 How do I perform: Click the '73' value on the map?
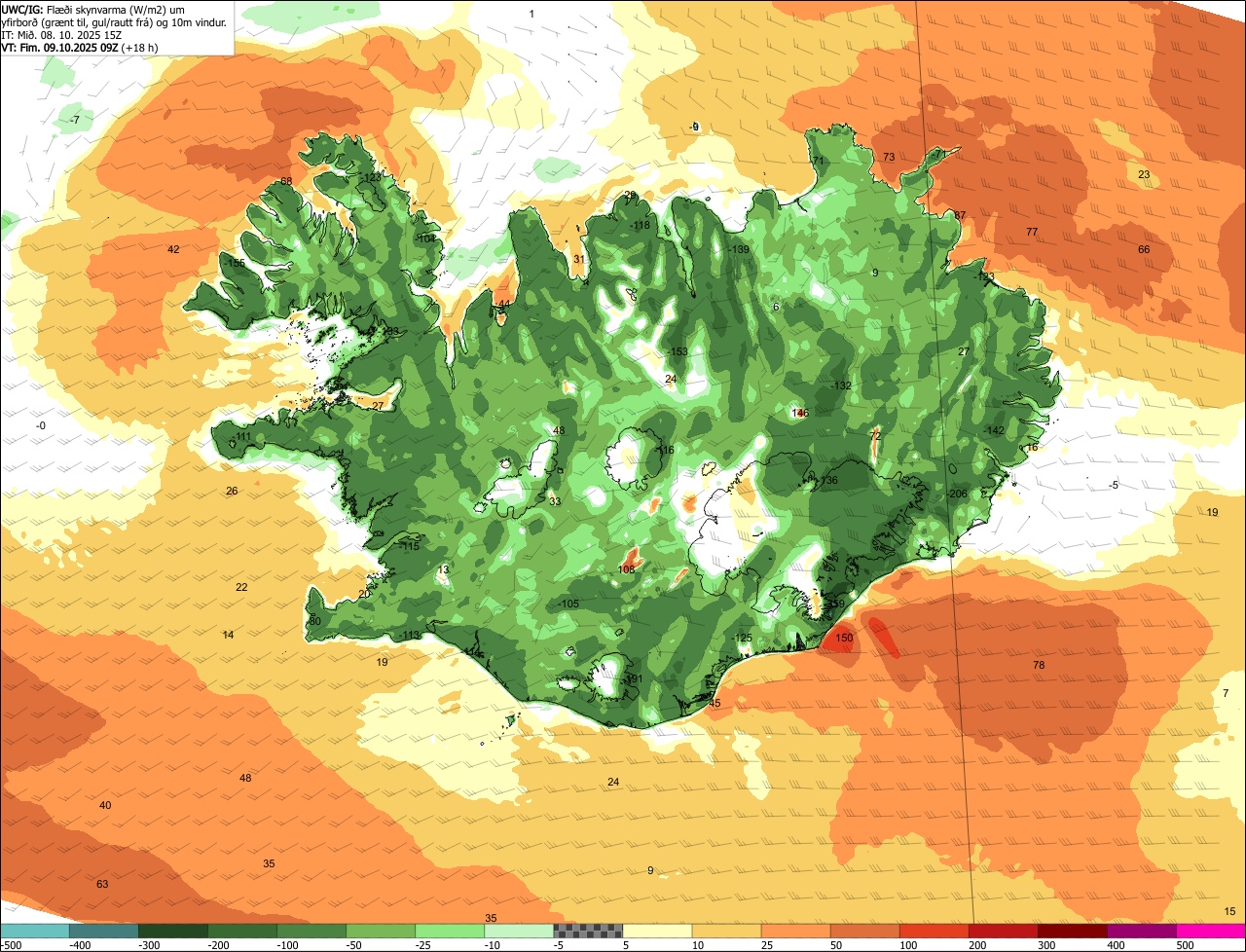point(889,157)
